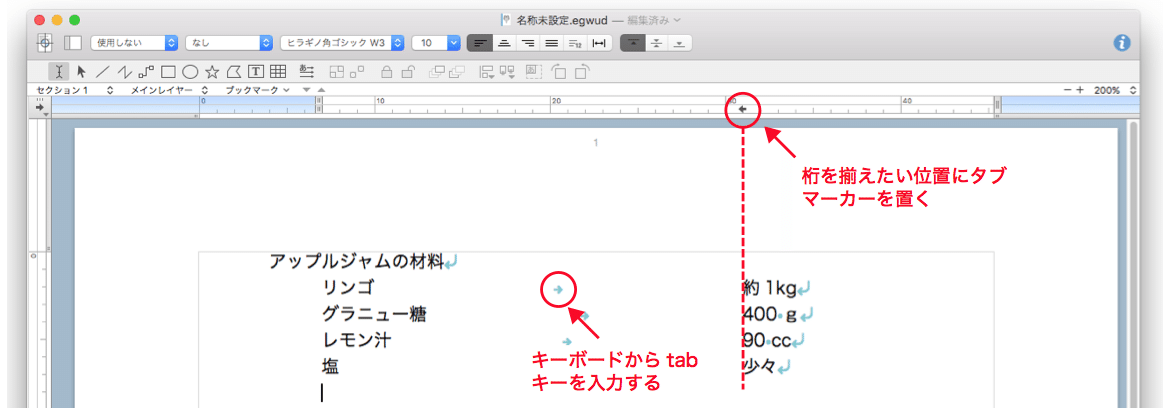Click the text アップルジャムの材料

(356, 261)
